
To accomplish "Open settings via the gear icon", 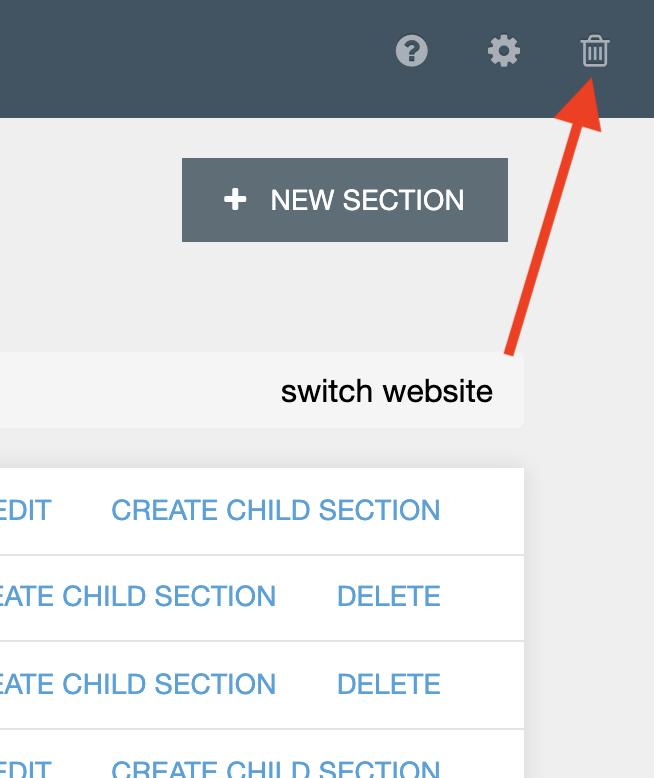I will coord(504,51).
